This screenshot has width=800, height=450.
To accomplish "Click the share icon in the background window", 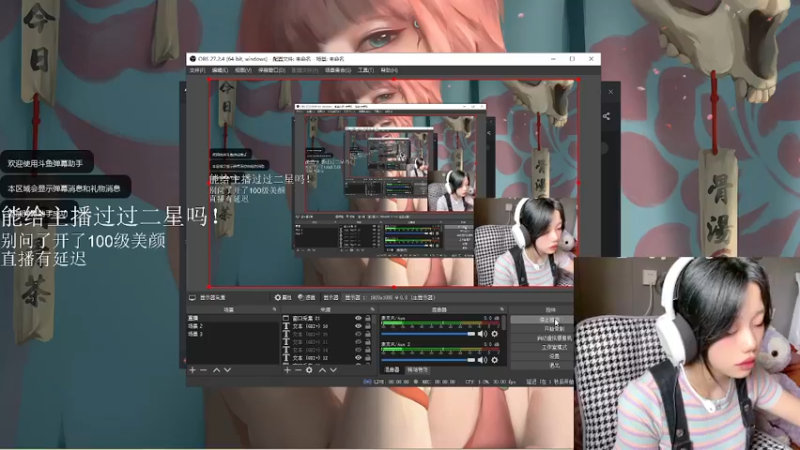I will (x=606, y=116).
